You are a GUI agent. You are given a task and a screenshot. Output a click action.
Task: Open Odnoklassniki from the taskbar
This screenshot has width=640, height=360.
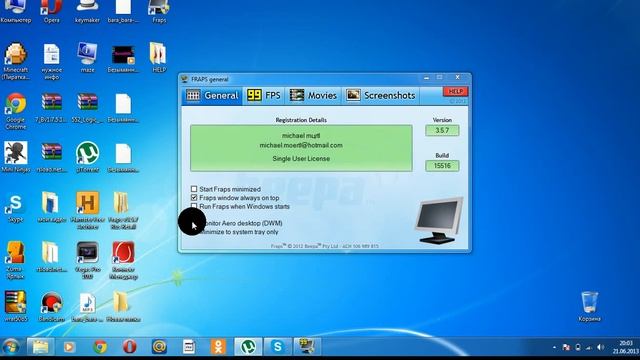(x=218, y=347)
